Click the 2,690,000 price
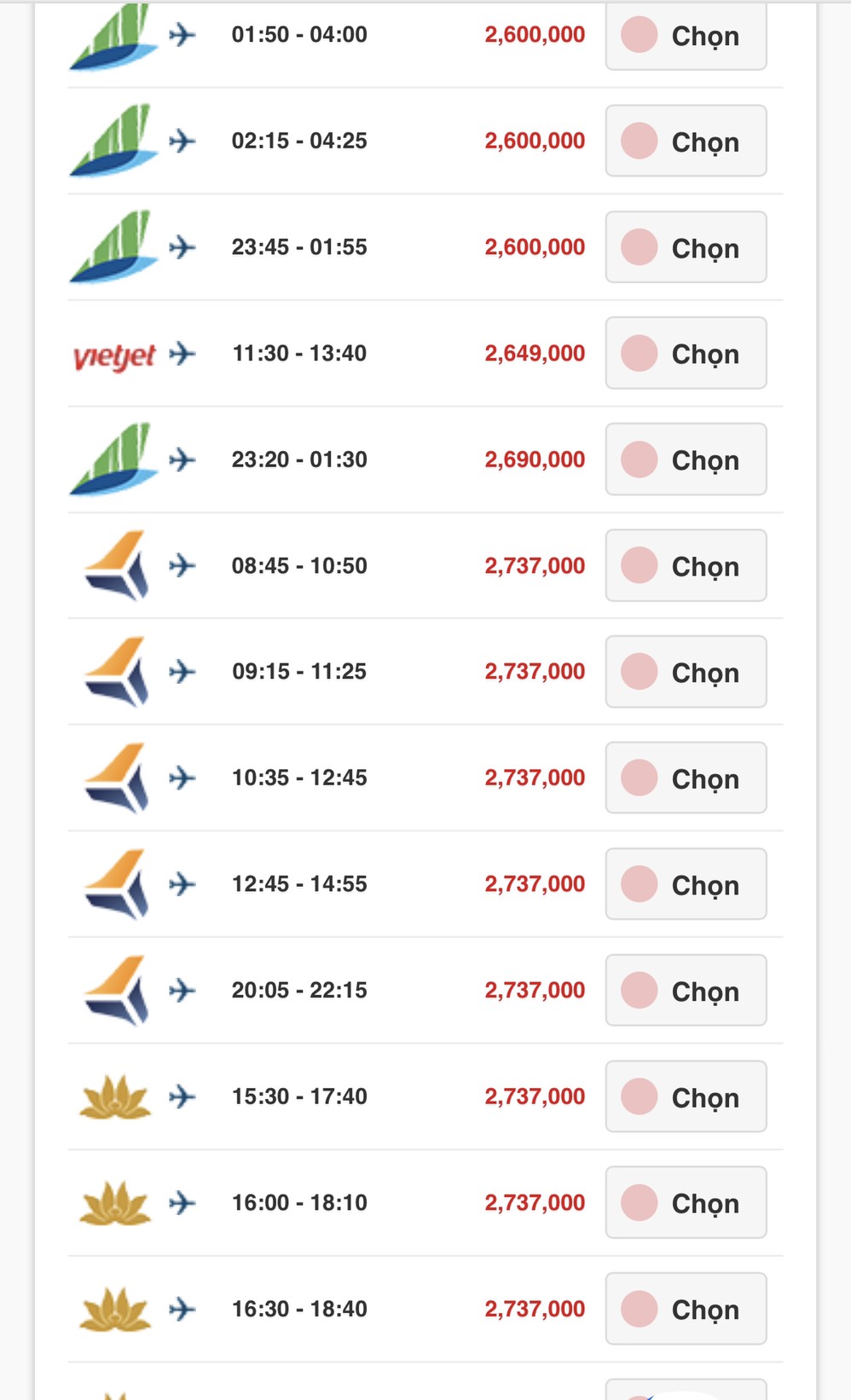Image resolution: width=851 pixels, height=1400 pixels. click(x=535, y=460)
